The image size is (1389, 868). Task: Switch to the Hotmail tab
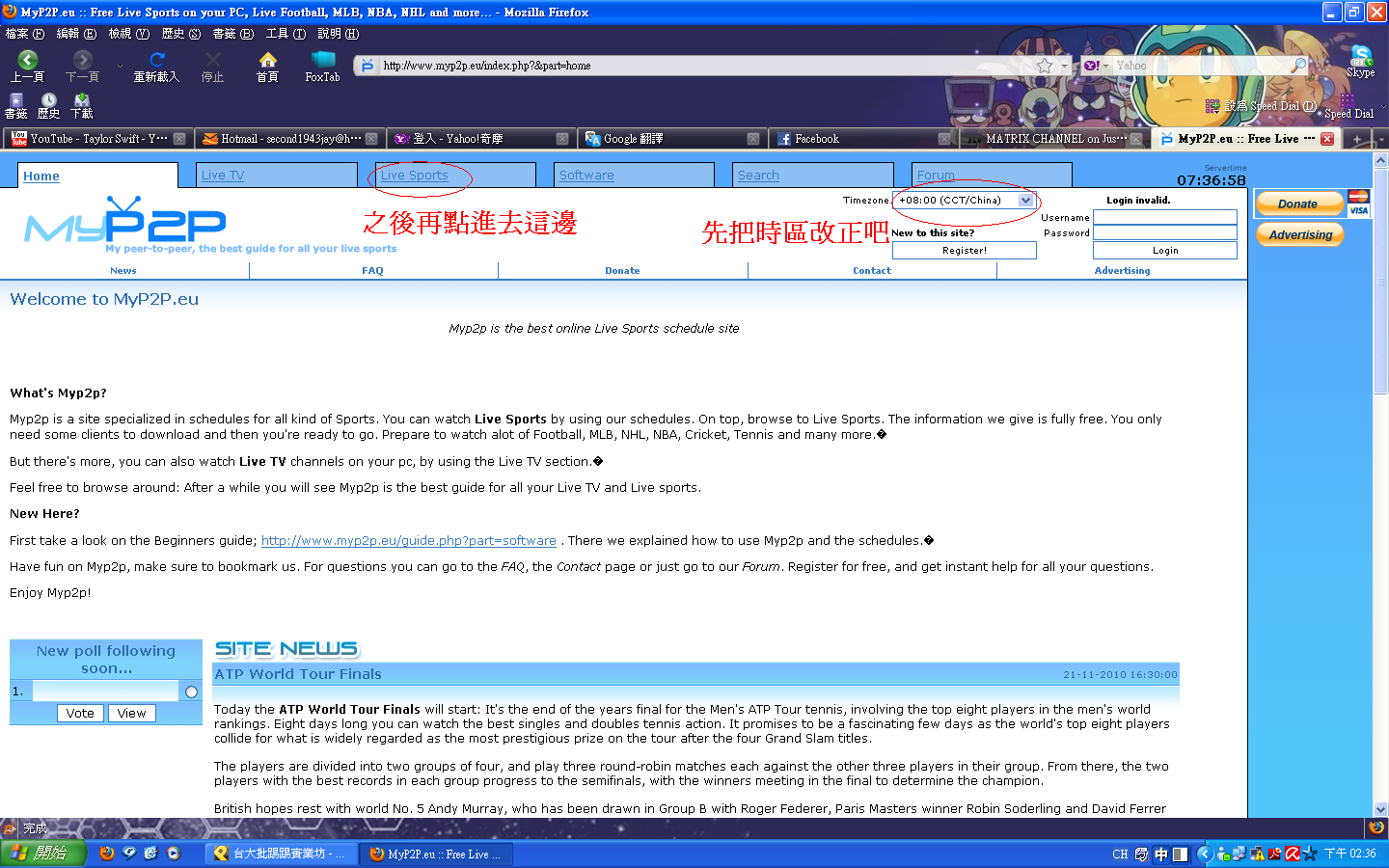click(x=290, y=139)
